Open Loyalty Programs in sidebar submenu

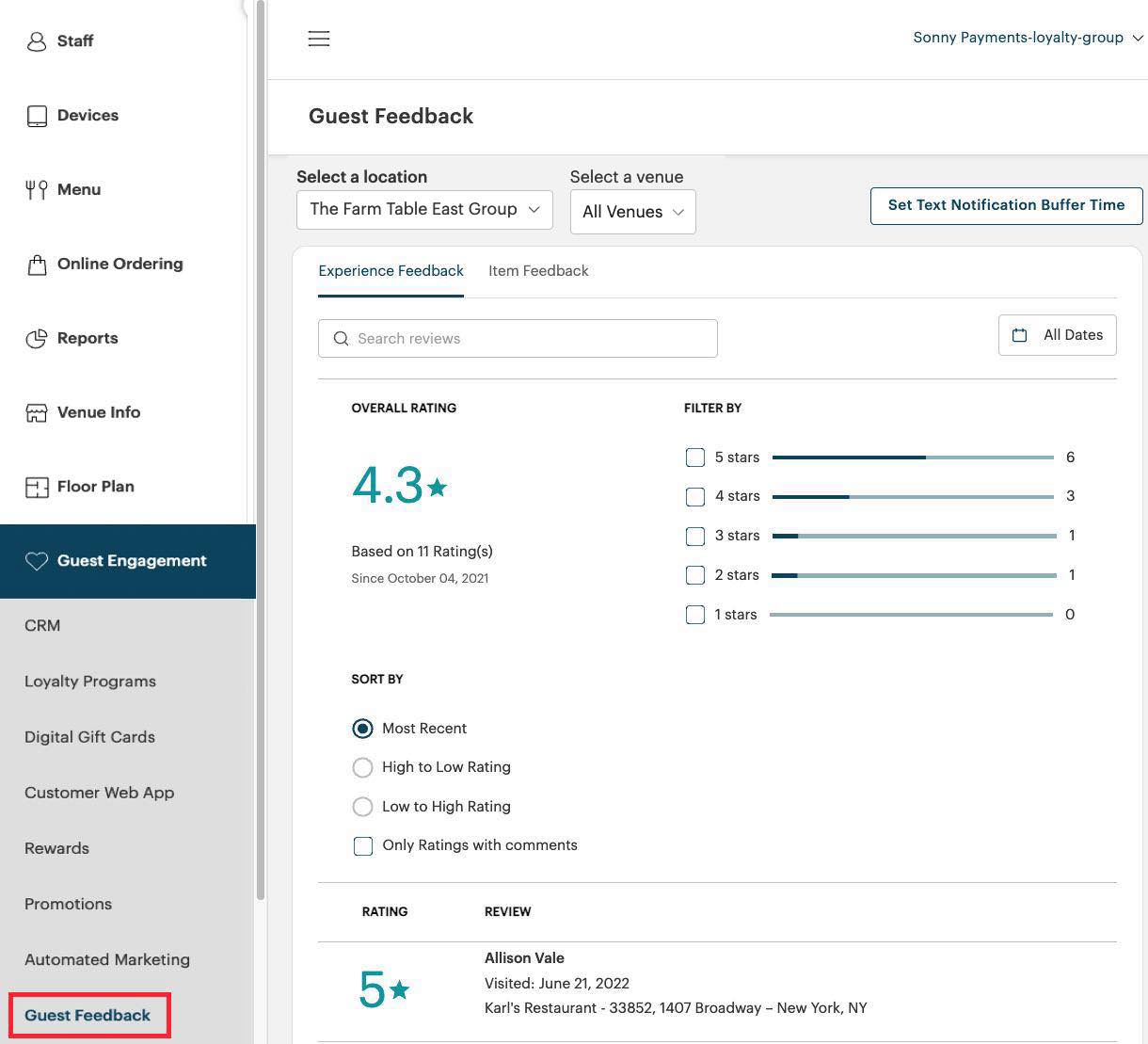(x=90, y=682)
